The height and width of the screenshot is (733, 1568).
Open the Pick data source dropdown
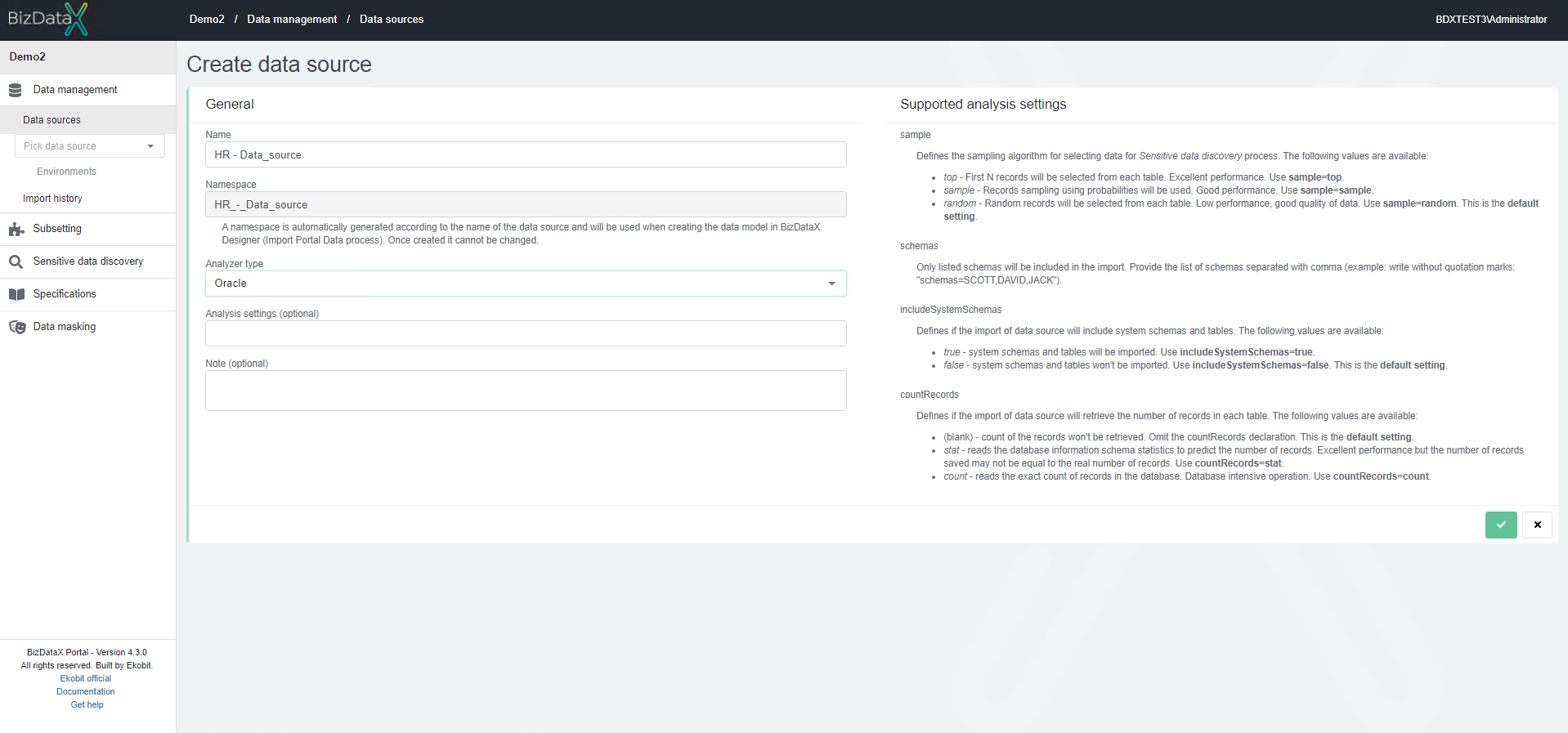point(89,146)
